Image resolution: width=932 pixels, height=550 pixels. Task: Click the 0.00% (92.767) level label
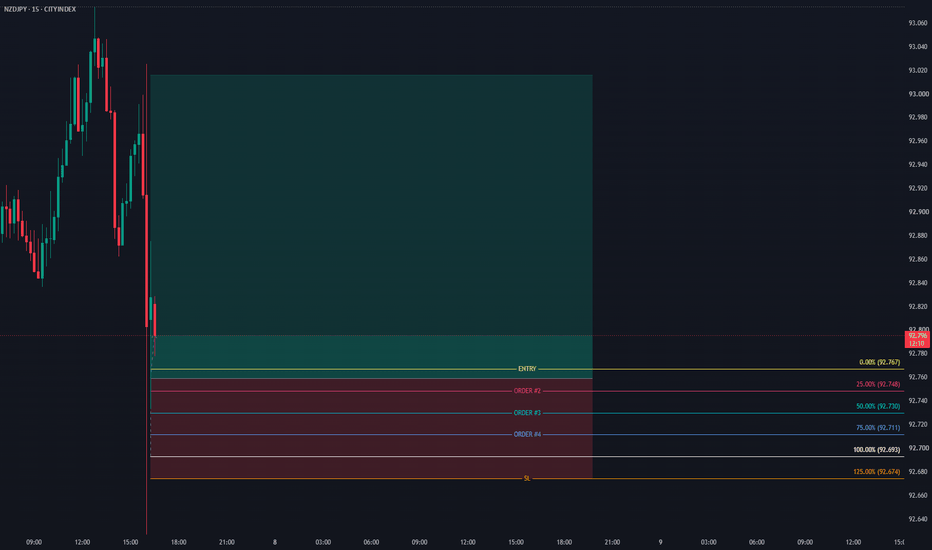tap(880, 363)
